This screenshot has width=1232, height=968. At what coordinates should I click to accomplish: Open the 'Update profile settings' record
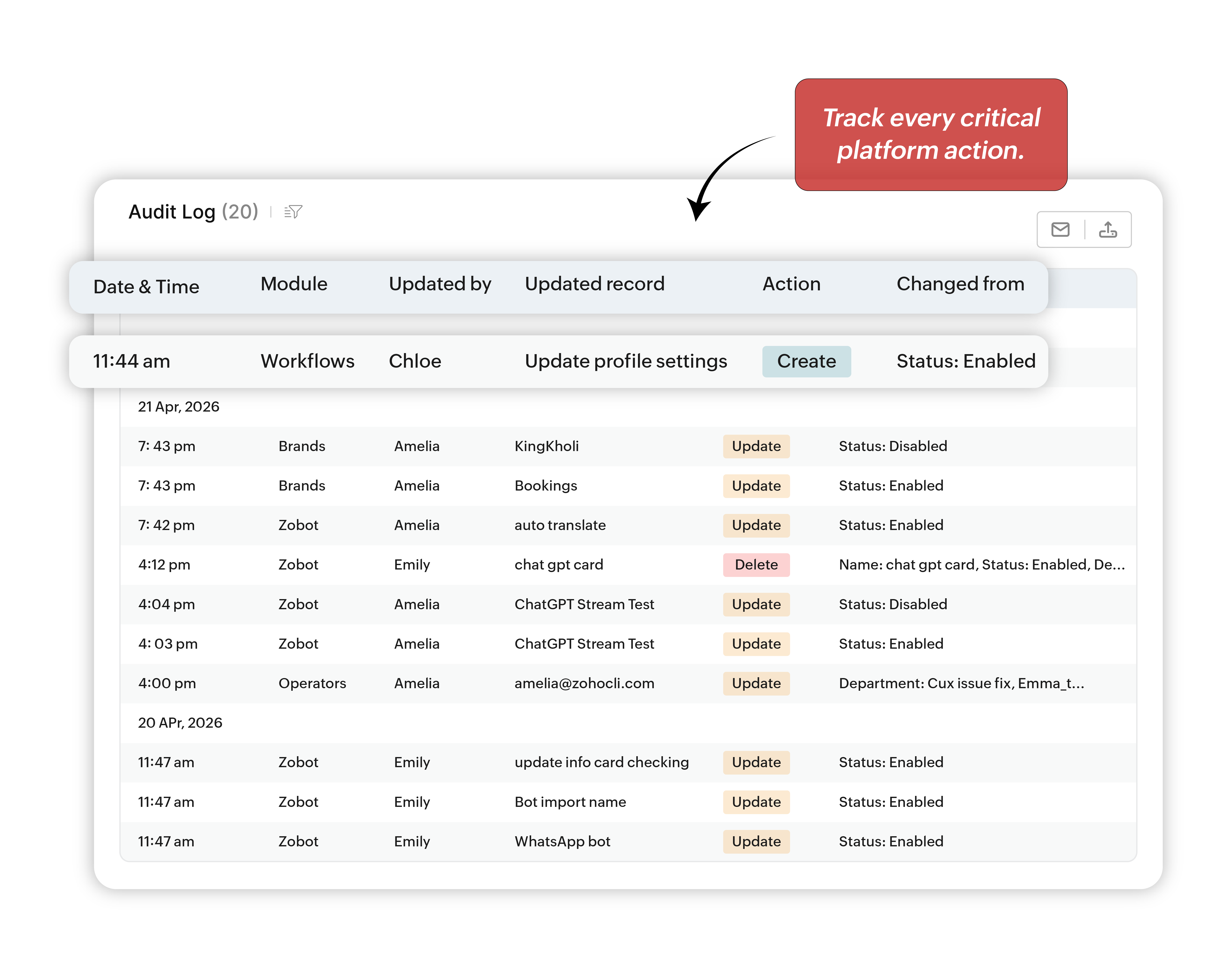626,362
